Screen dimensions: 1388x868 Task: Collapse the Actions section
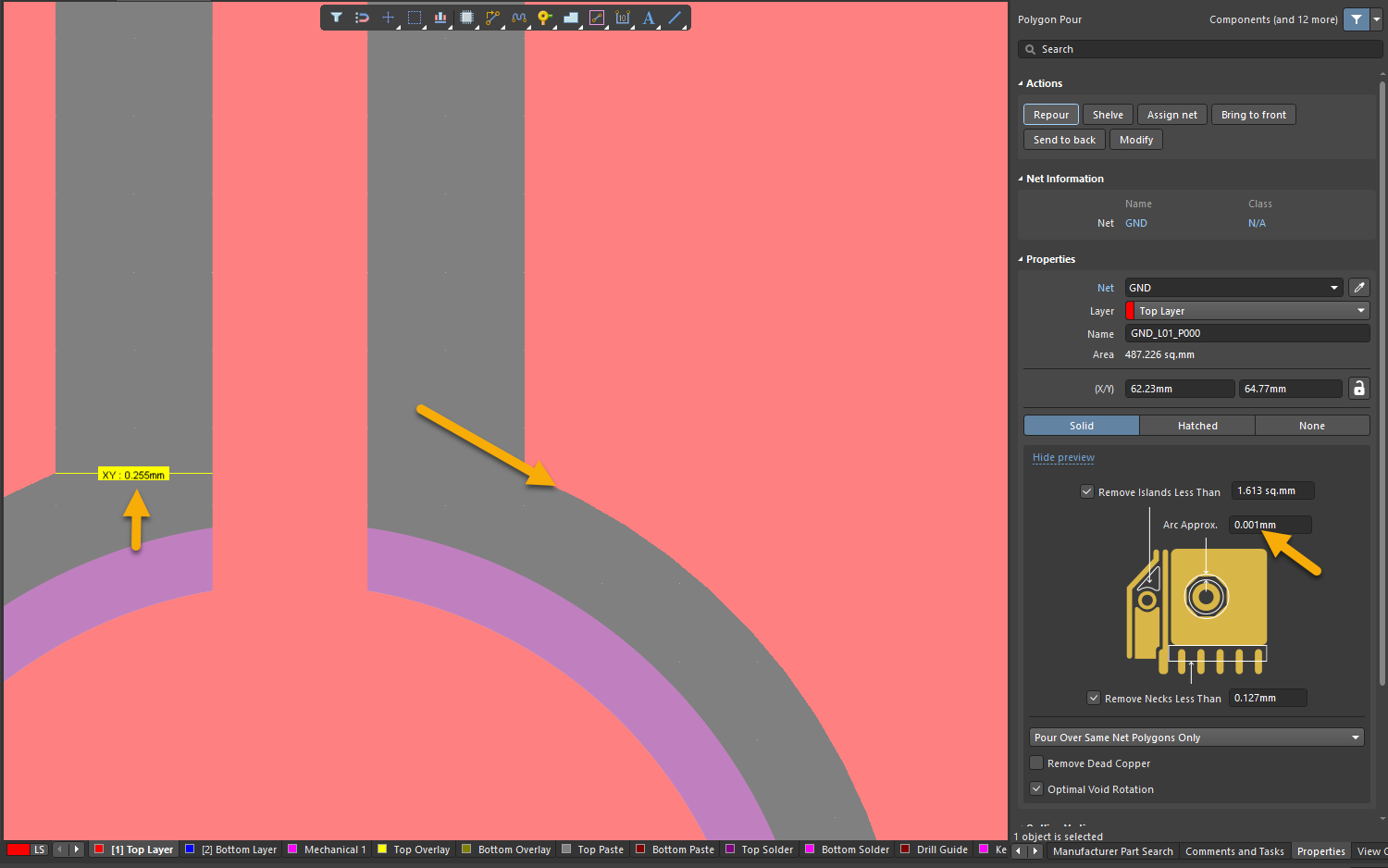click(1021, 83)
